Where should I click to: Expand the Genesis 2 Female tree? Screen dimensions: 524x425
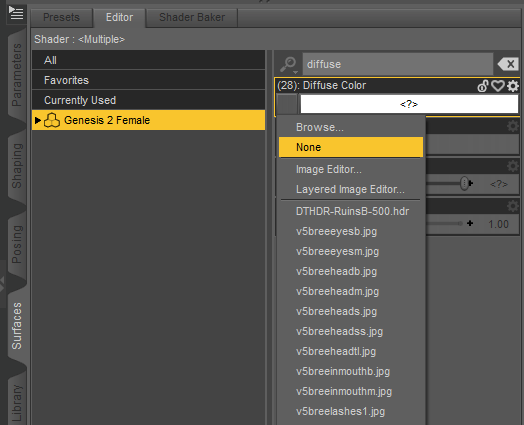(37, 120)
